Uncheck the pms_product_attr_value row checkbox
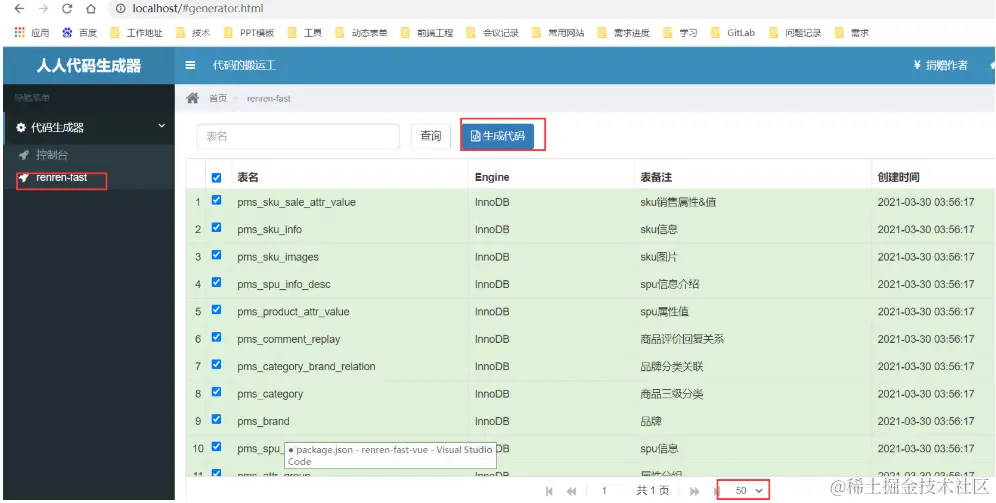This screenshot has width=996, height=503. click(217, 309)
